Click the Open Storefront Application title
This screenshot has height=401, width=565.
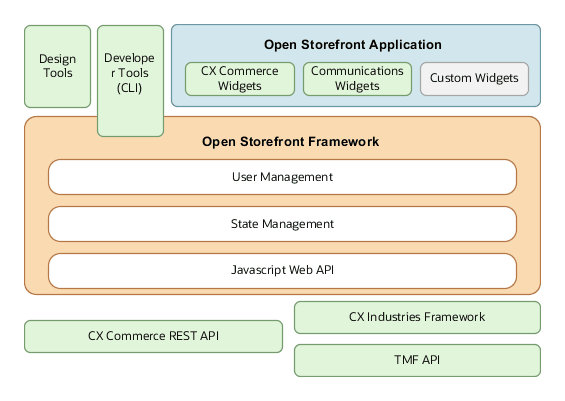pyautogui.click(x=353, y=45)
